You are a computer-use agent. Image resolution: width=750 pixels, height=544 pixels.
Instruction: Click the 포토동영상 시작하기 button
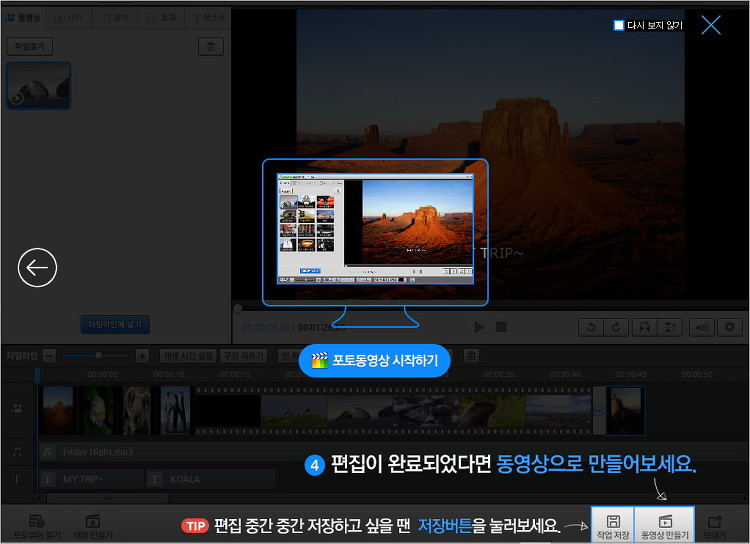(x=375, y=360)
